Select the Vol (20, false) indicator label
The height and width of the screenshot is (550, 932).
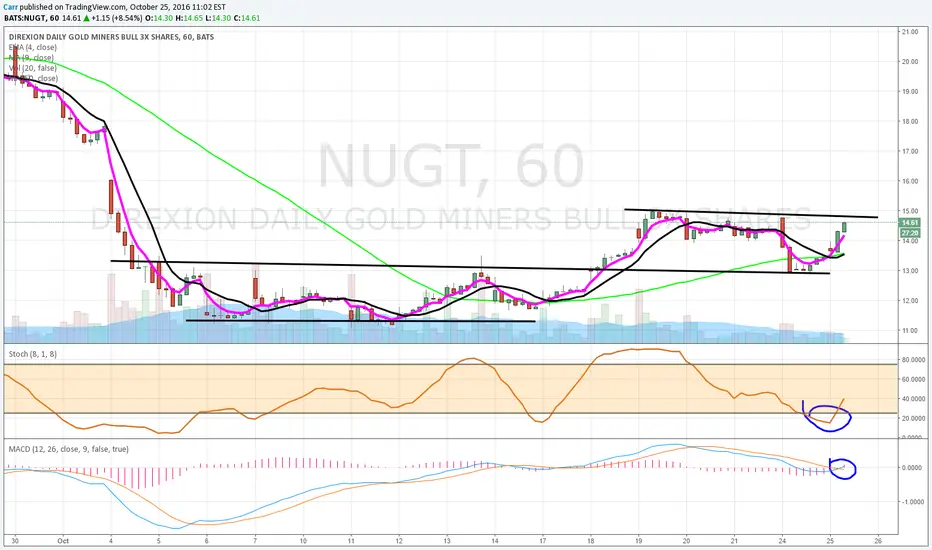coord(33,68)
